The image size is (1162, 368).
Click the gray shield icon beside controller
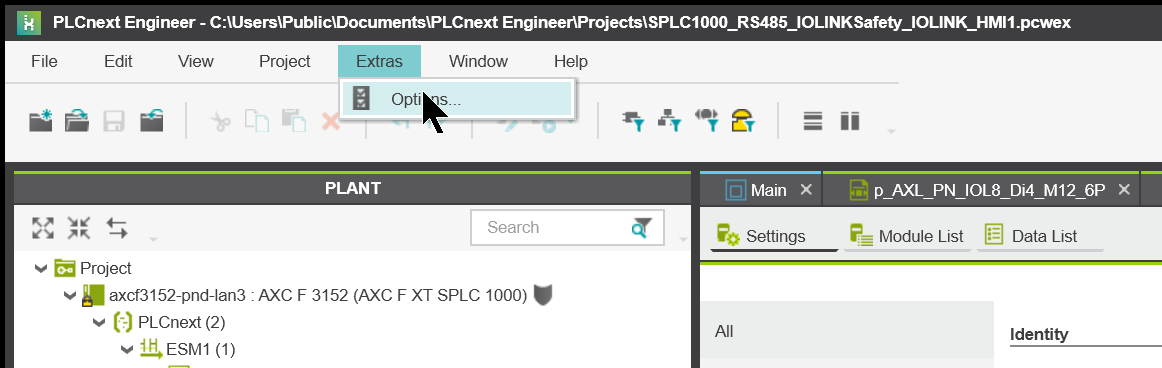[543, 295]
